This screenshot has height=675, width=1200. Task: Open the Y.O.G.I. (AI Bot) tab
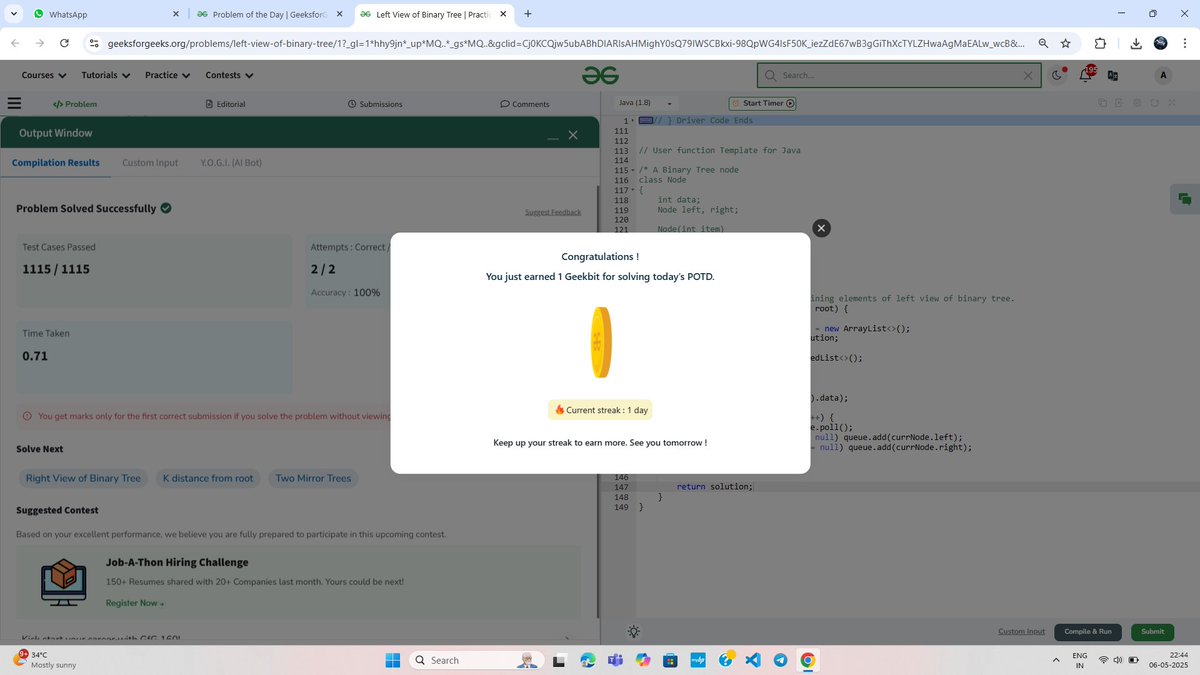click(x=231, y=162)
